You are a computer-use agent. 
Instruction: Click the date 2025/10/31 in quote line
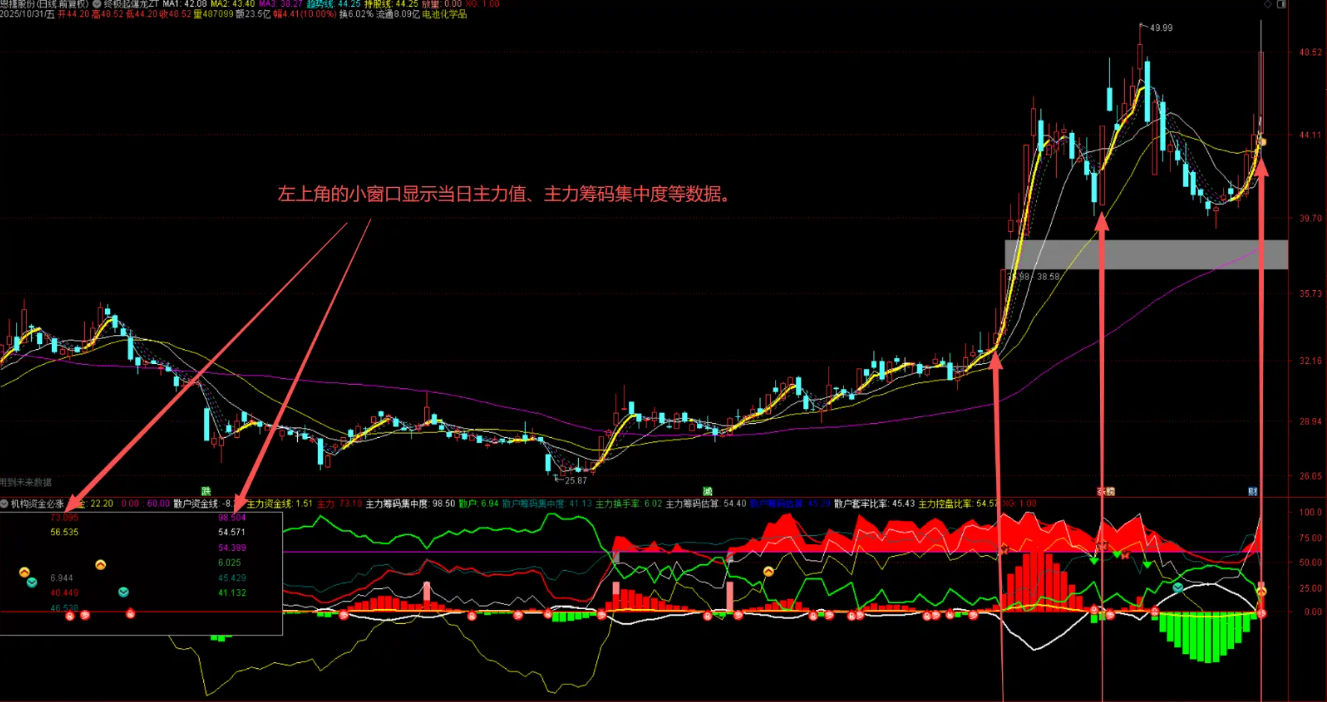tap(25, 15)
